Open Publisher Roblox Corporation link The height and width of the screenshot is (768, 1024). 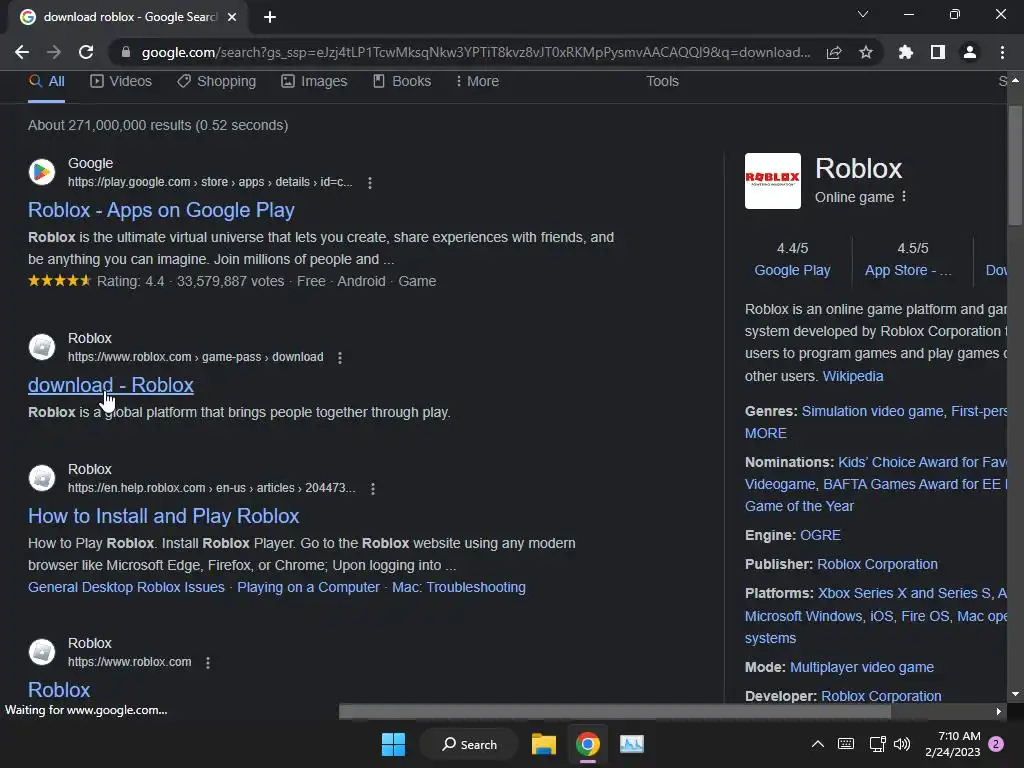click(877, 564)
